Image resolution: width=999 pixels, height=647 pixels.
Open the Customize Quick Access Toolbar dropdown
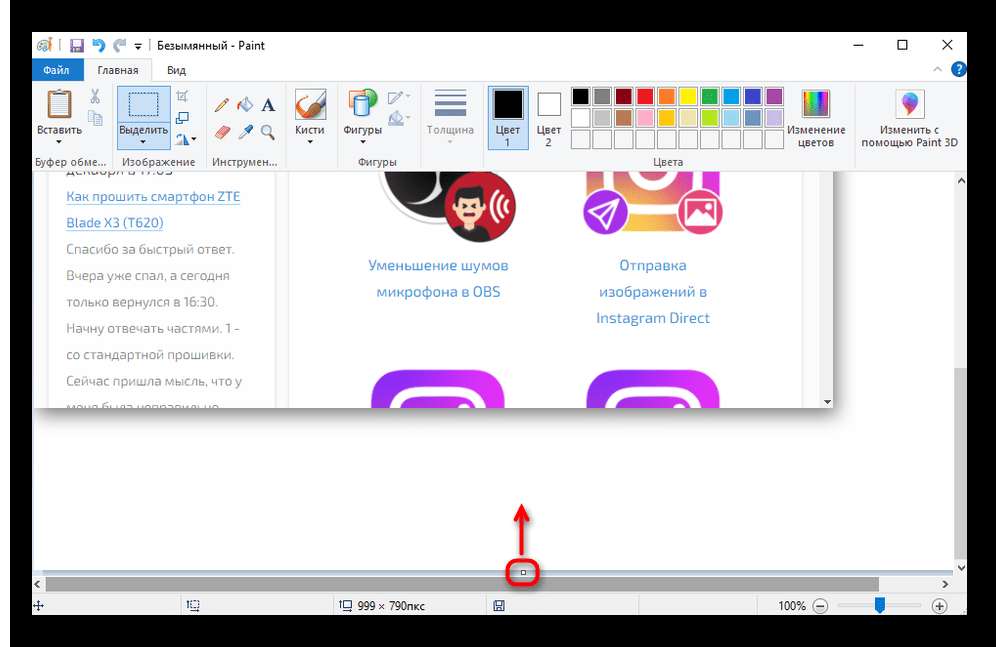(138, 46)
